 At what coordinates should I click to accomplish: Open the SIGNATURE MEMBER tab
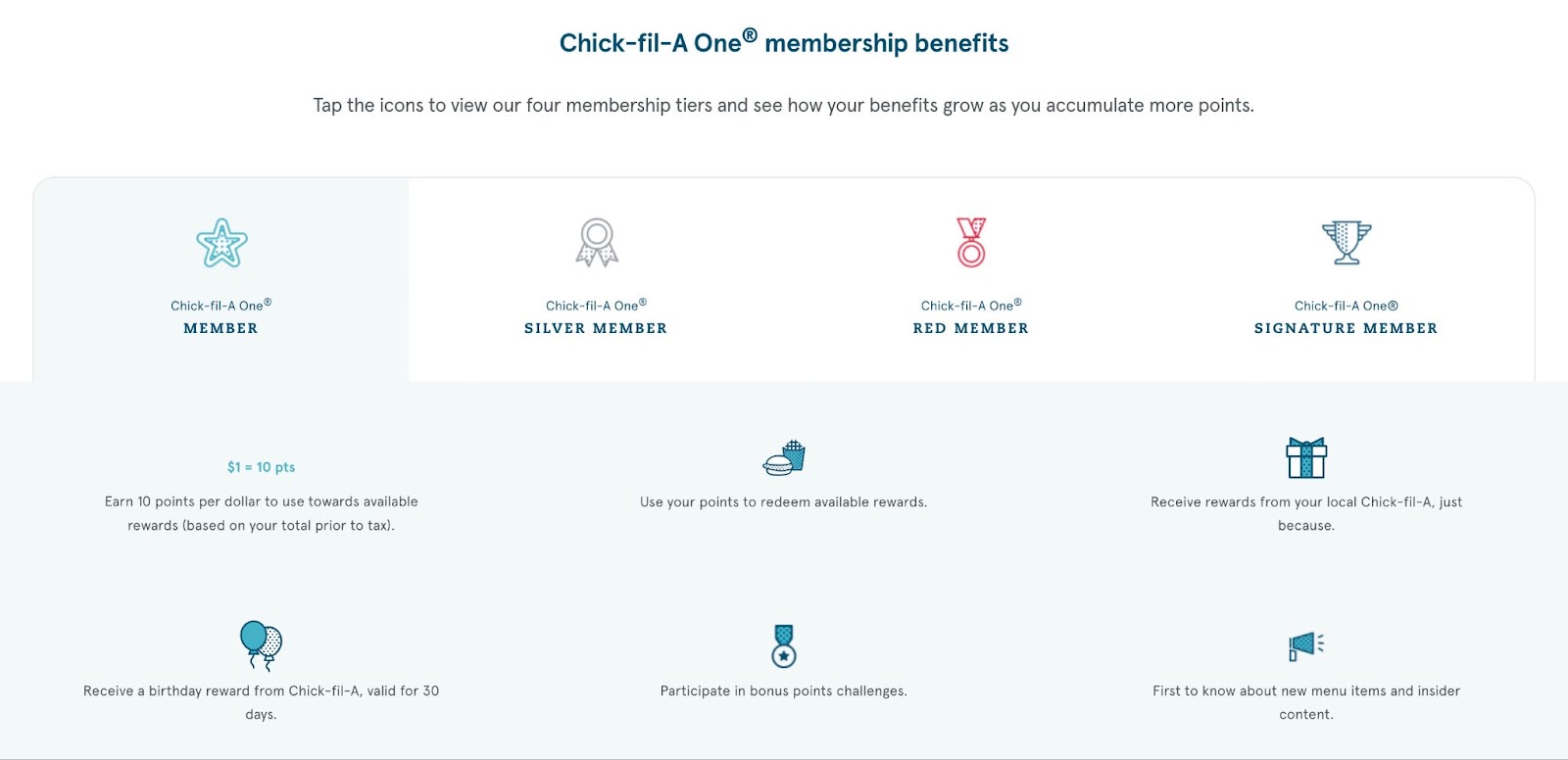(x=1346, y=328)
